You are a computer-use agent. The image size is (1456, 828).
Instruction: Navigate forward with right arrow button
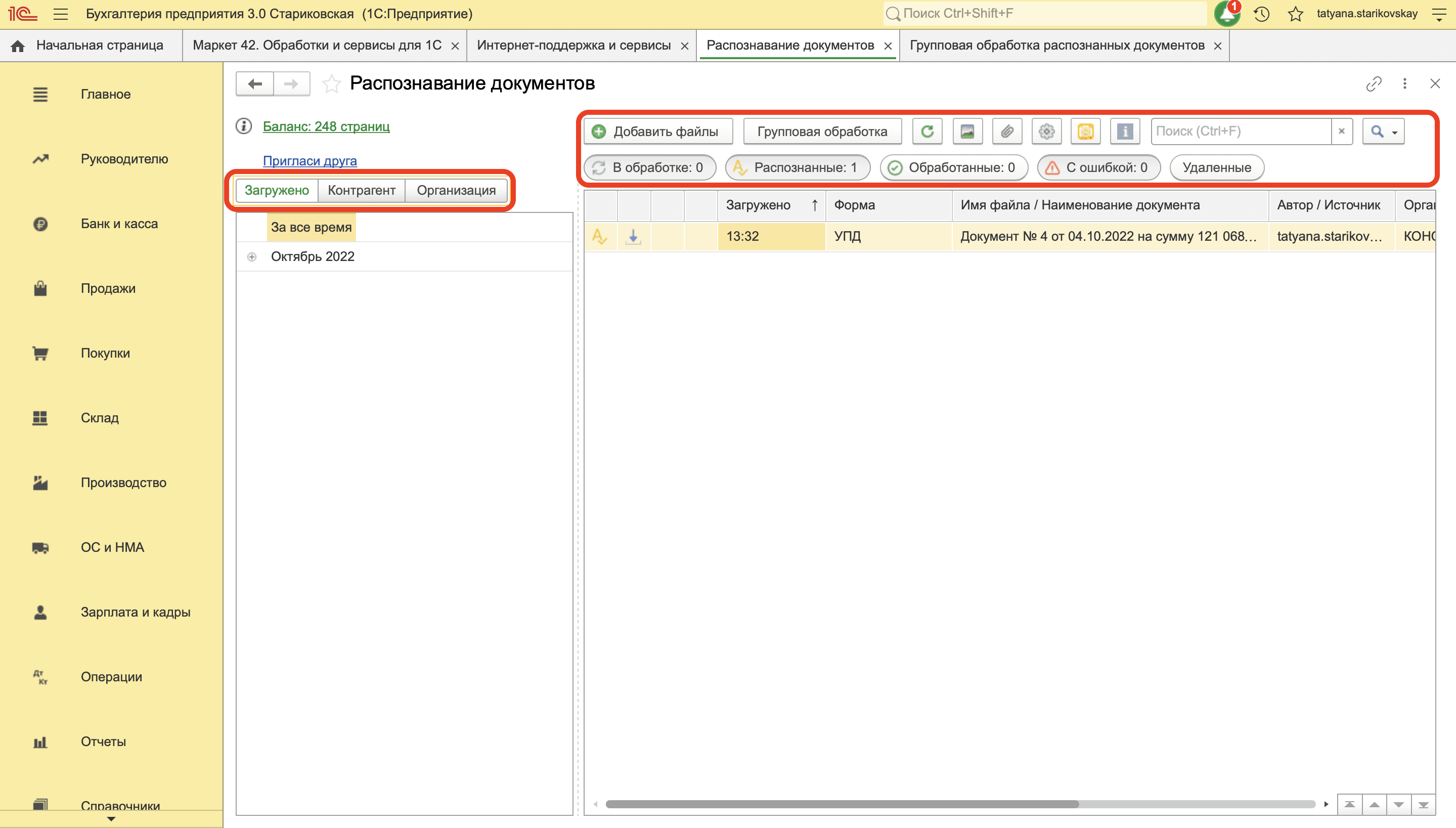[x=292, y=83]
